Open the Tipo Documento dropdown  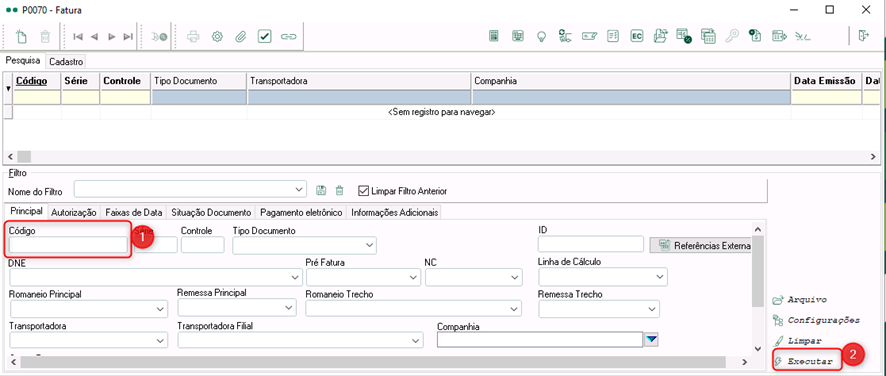[x=370, y=245]
